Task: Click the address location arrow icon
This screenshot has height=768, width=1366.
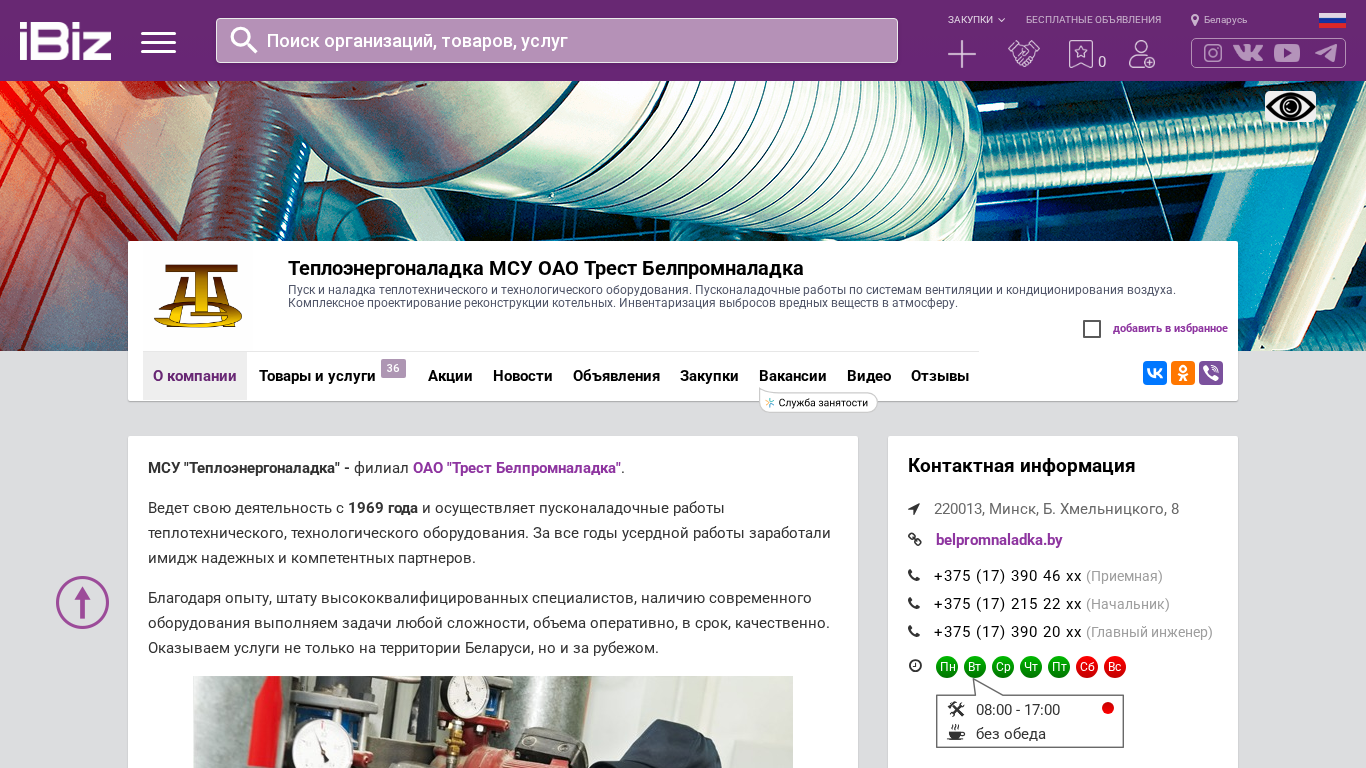Action: point(914,509)
